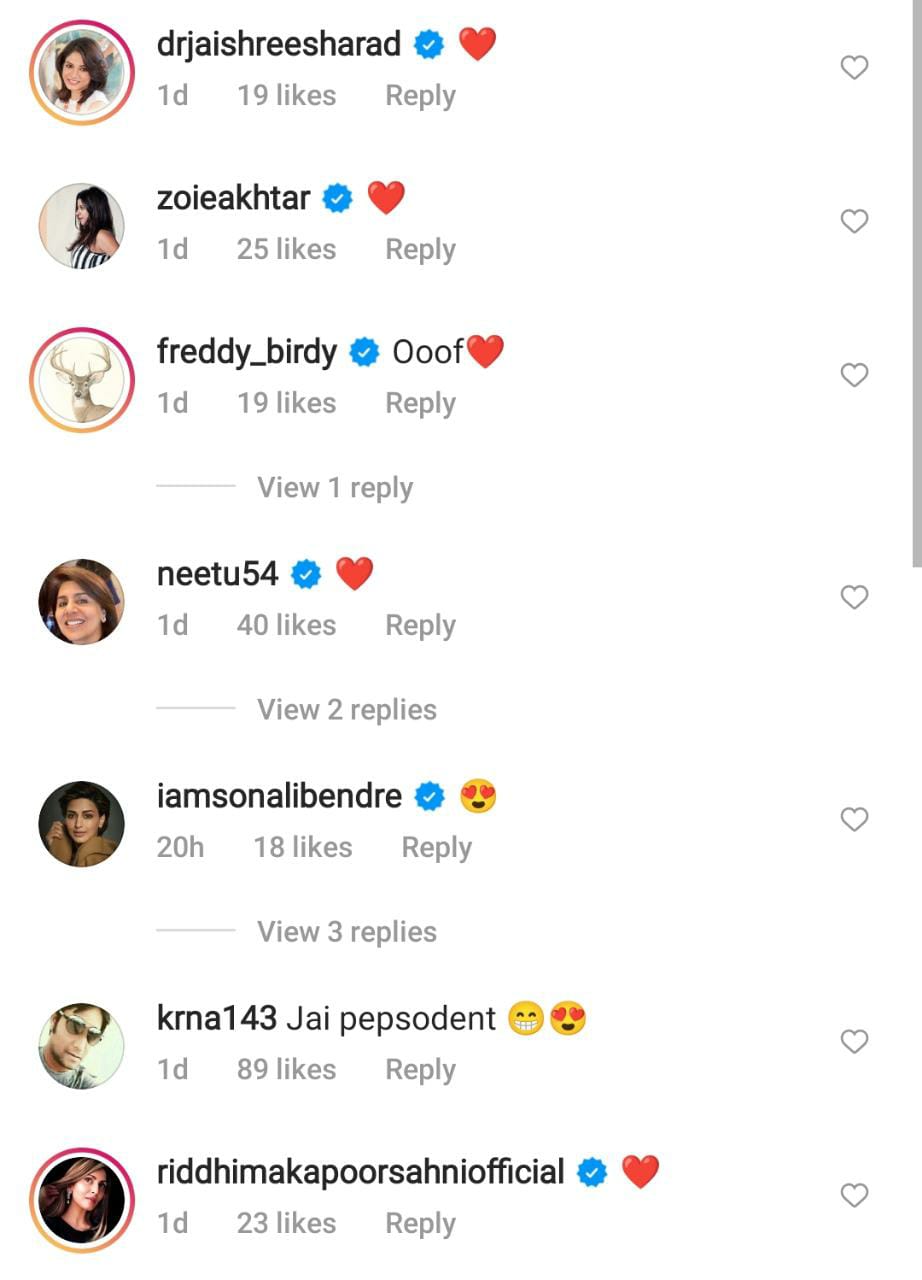922x1280 pixels.
Task: Reply to neetu54's comment
Action: 420,626
